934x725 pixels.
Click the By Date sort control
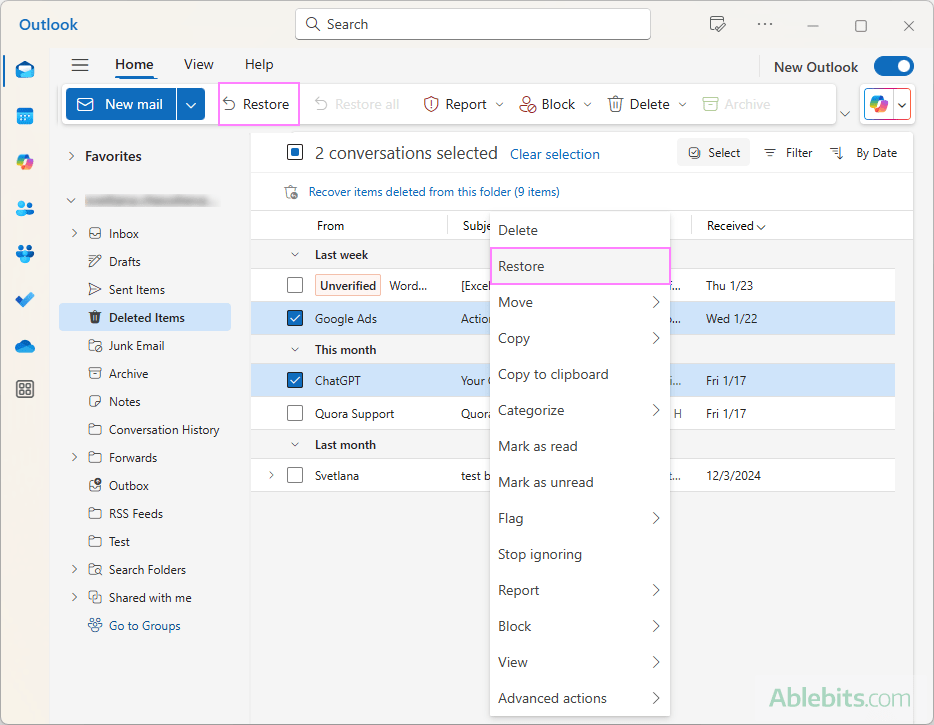(x=864, y=153)
